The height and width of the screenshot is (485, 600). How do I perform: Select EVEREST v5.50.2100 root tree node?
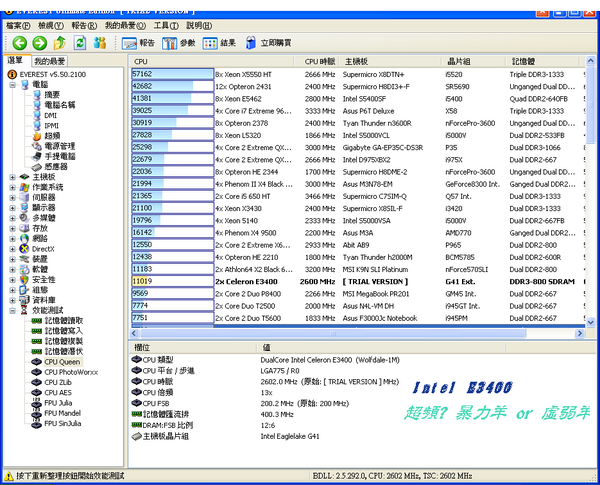coord(52,74)
